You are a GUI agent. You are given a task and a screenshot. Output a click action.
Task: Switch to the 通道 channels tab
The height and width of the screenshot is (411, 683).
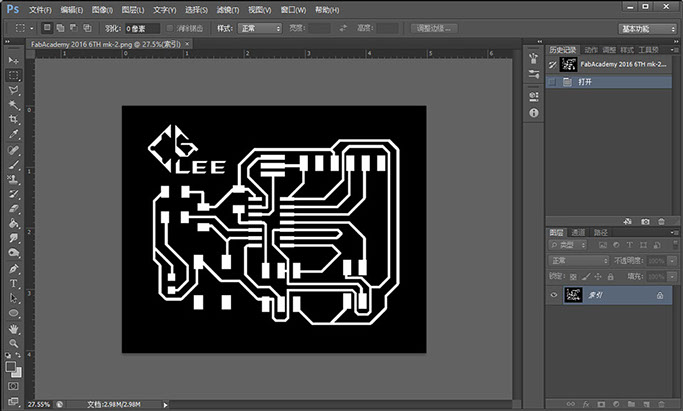578,232
